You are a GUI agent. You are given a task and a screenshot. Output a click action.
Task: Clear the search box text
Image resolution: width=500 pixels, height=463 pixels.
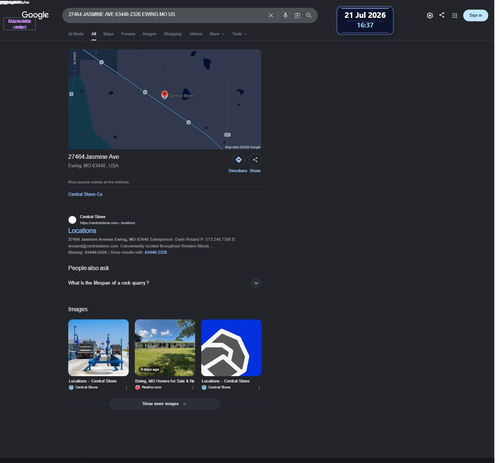coord(271,15)
